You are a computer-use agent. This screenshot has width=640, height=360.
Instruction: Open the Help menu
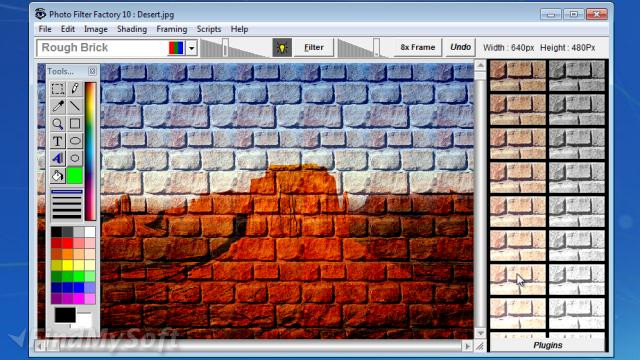click(x=239, y=29)
